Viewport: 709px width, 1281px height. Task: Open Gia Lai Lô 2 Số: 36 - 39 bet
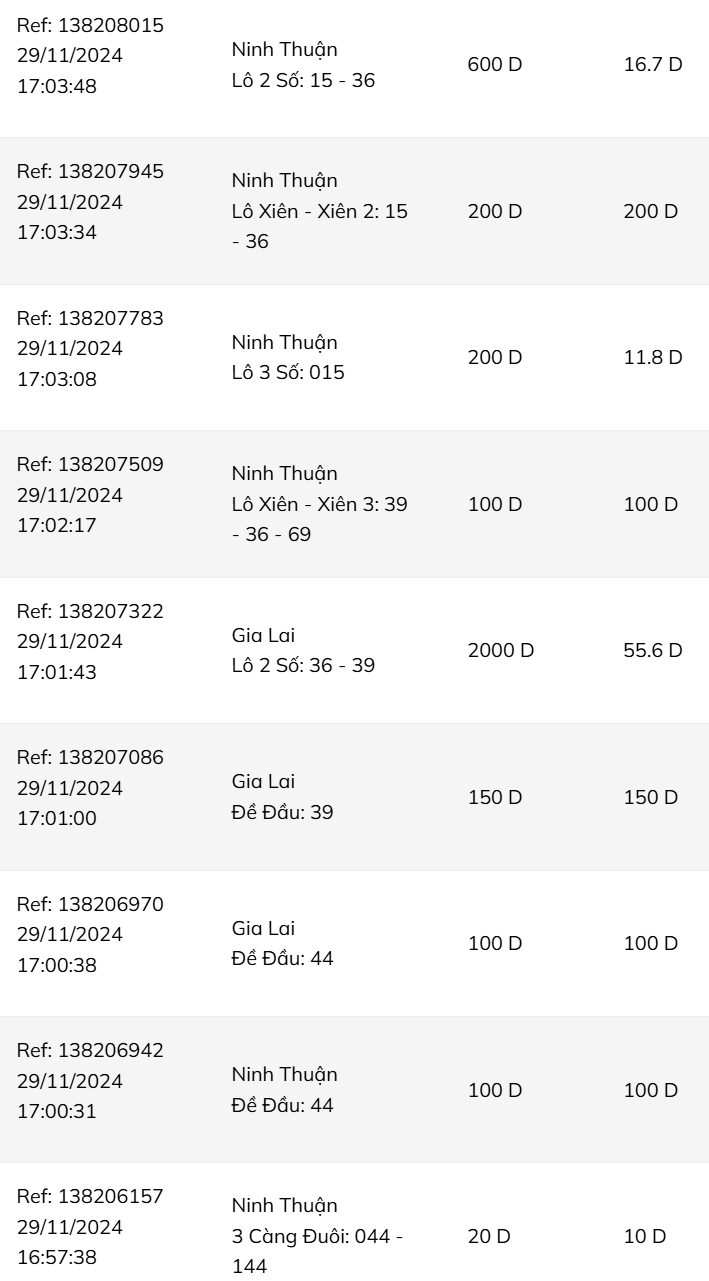(303, 650)
